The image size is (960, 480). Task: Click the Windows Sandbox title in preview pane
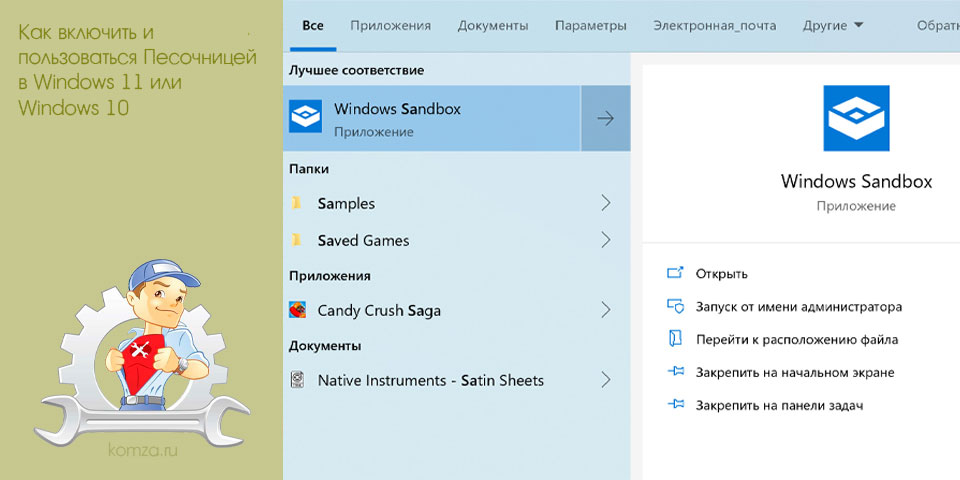[856, 181]
